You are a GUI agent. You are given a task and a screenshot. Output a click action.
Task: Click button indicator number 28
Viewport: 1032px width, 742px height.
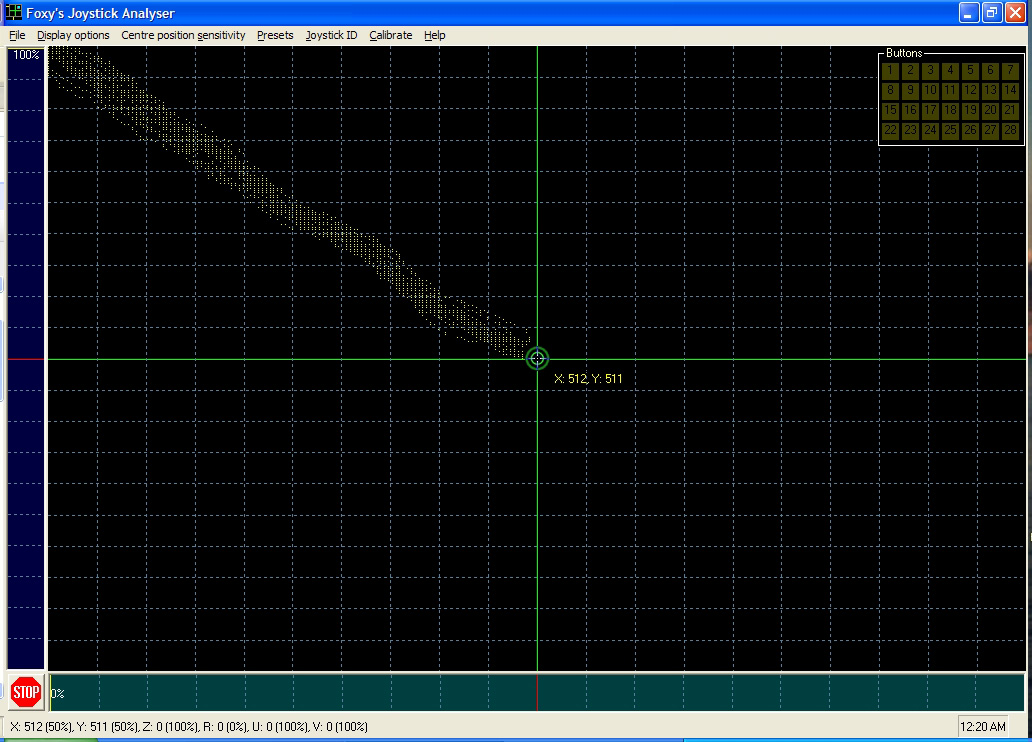1010,130
